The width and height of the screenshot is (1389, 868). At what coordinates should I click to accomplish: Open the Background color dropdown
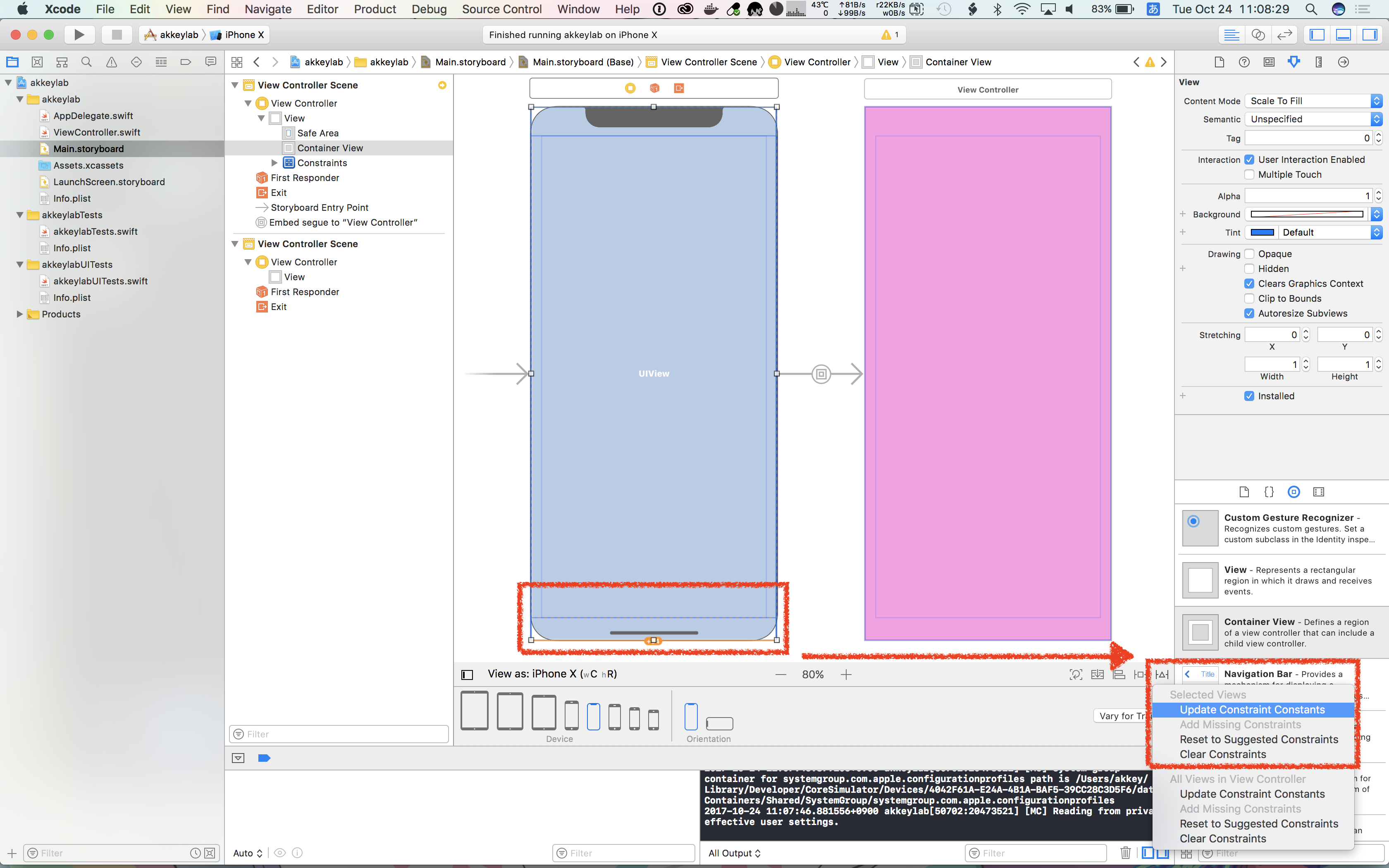(1376, 214)
